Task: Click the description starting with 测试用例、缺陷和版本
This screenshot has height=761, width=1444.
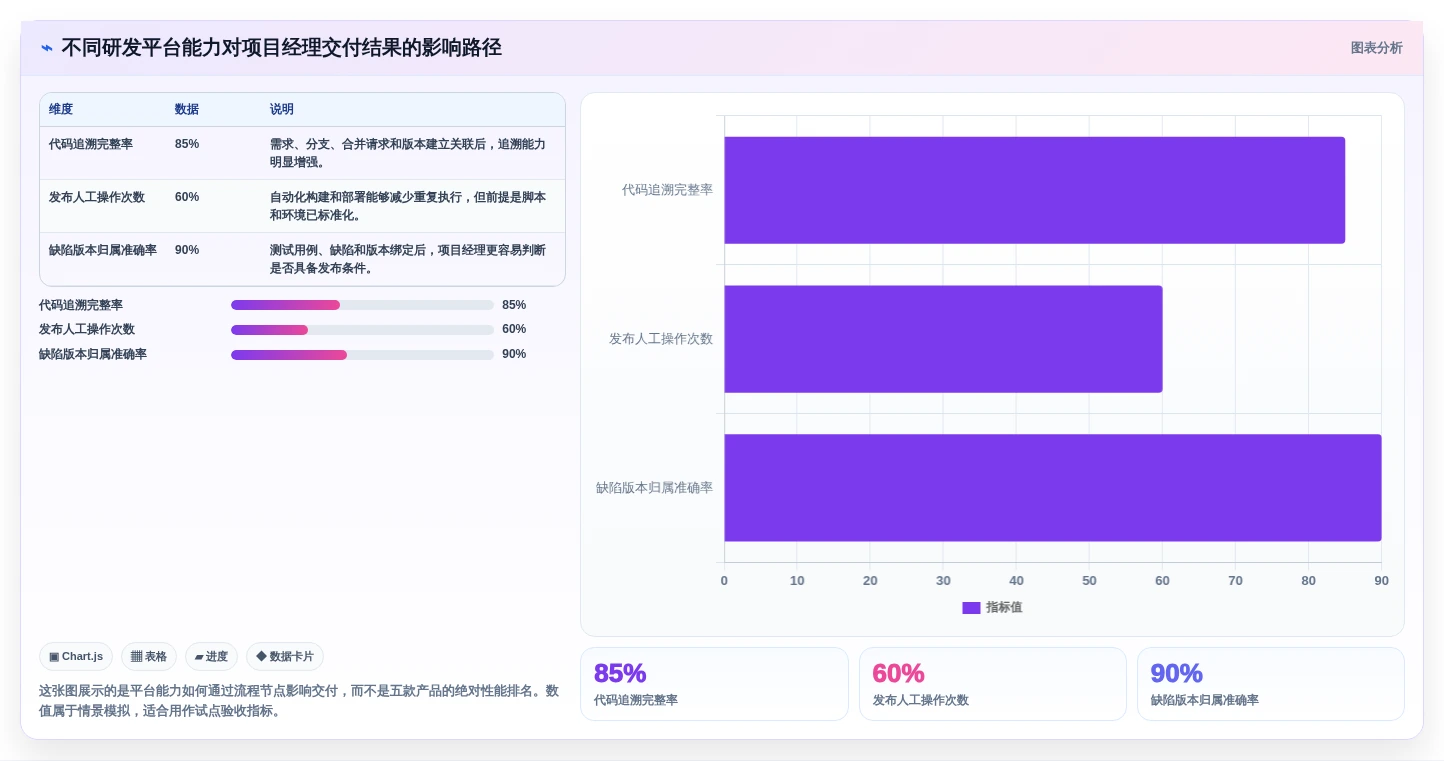Action: pos(408,259)
